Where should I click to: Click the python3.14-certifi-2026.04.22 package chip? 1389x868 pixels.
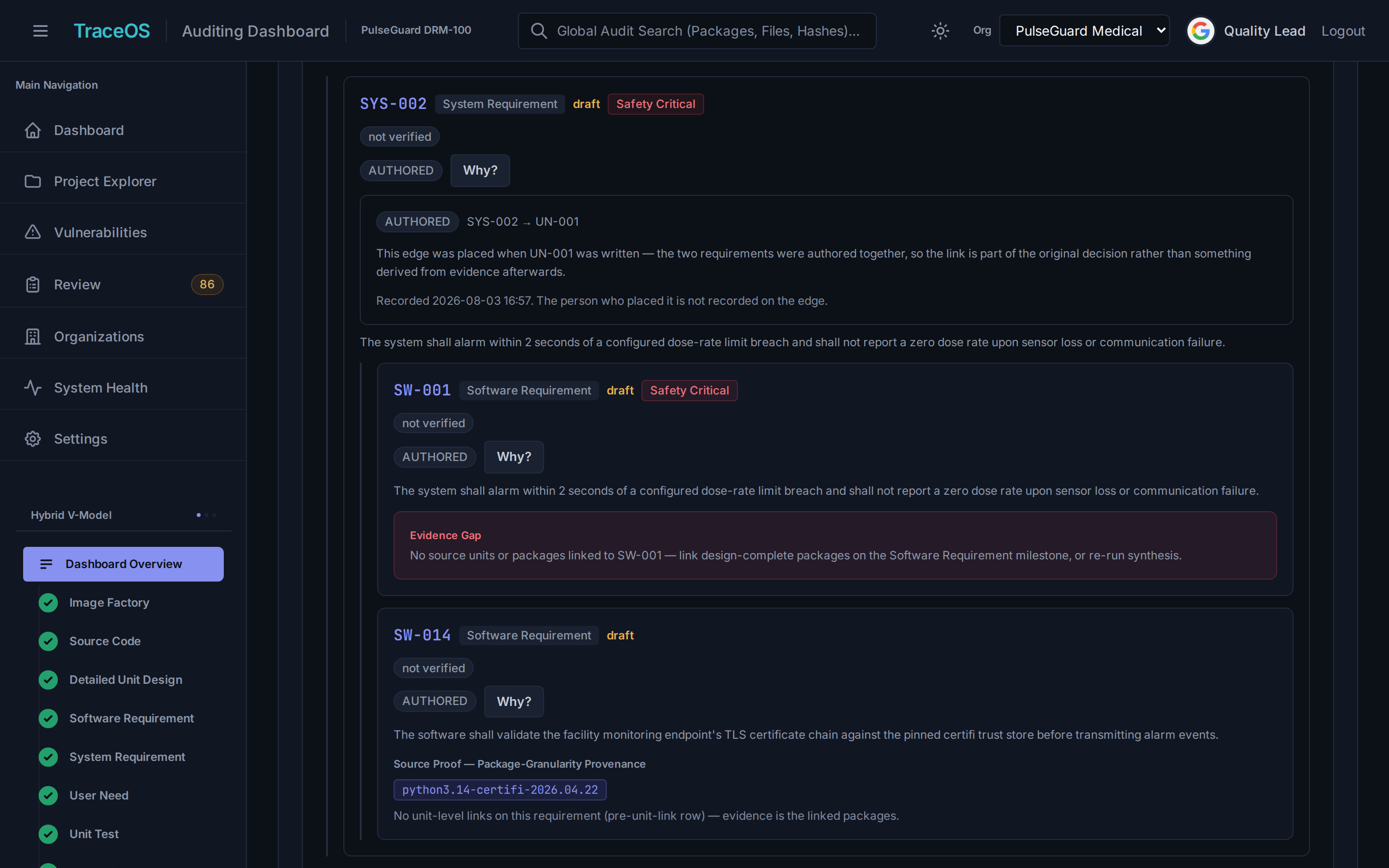[500, 790]
